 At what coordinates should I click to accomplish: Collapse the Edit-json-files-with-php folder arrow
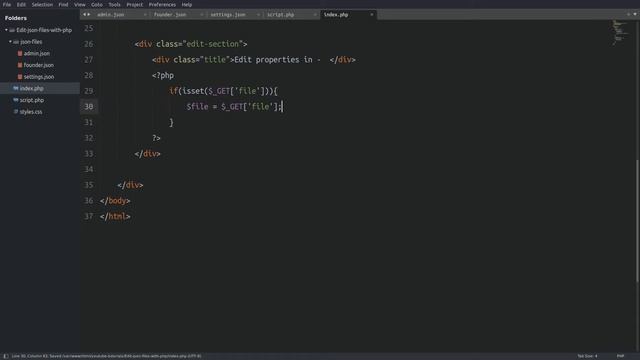pyautogui.click(x=6, y=30)
